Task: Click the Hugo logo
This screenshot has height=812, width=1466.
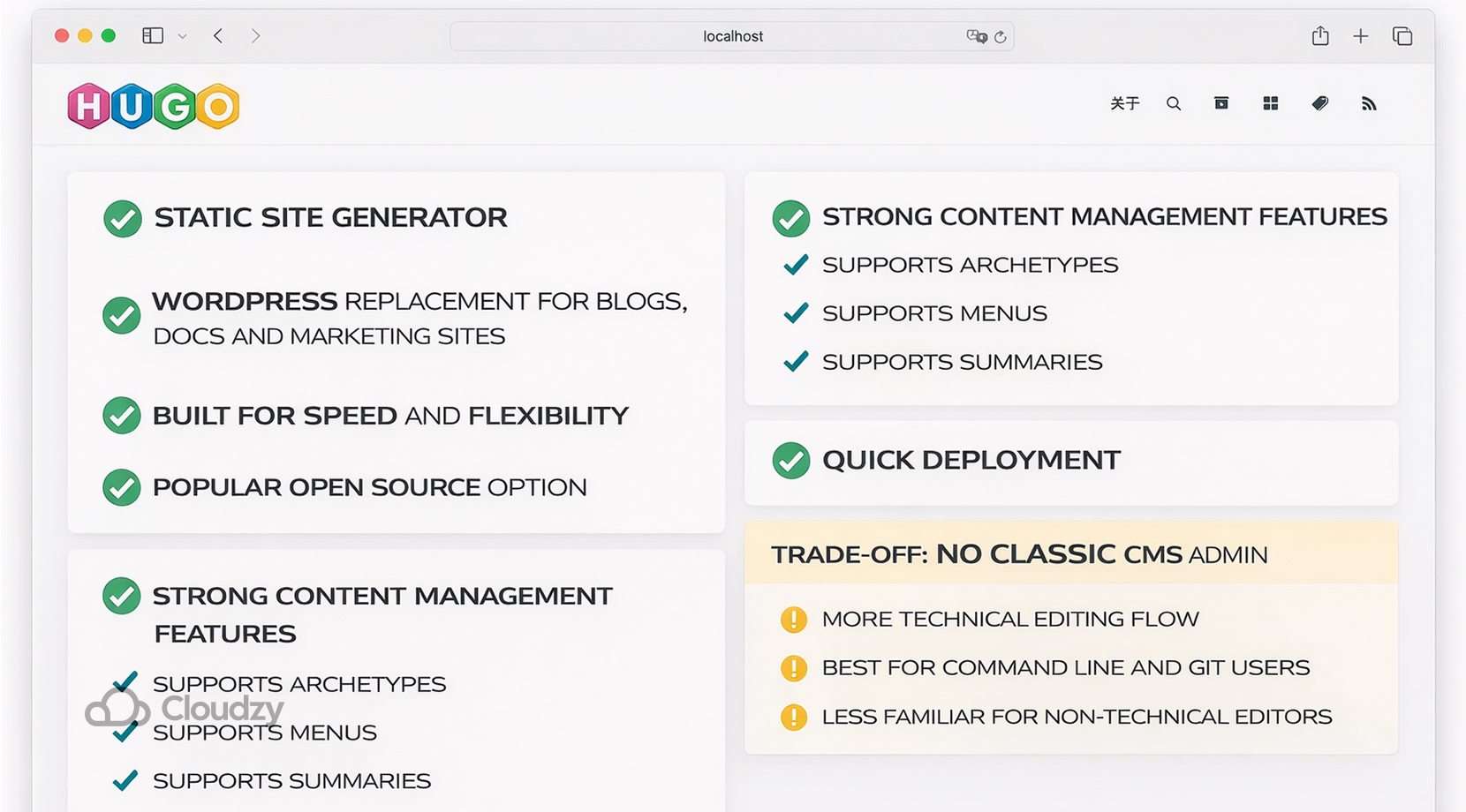Action: 152,104
